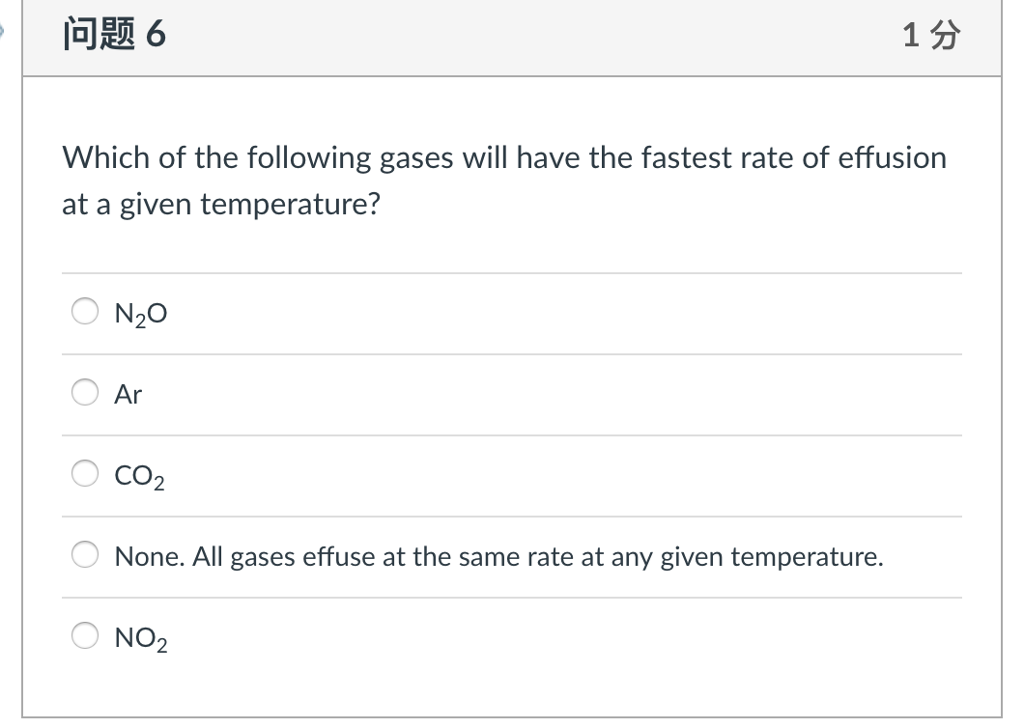Click the N₂O label text
The image size is (1024, 728).
139,312
